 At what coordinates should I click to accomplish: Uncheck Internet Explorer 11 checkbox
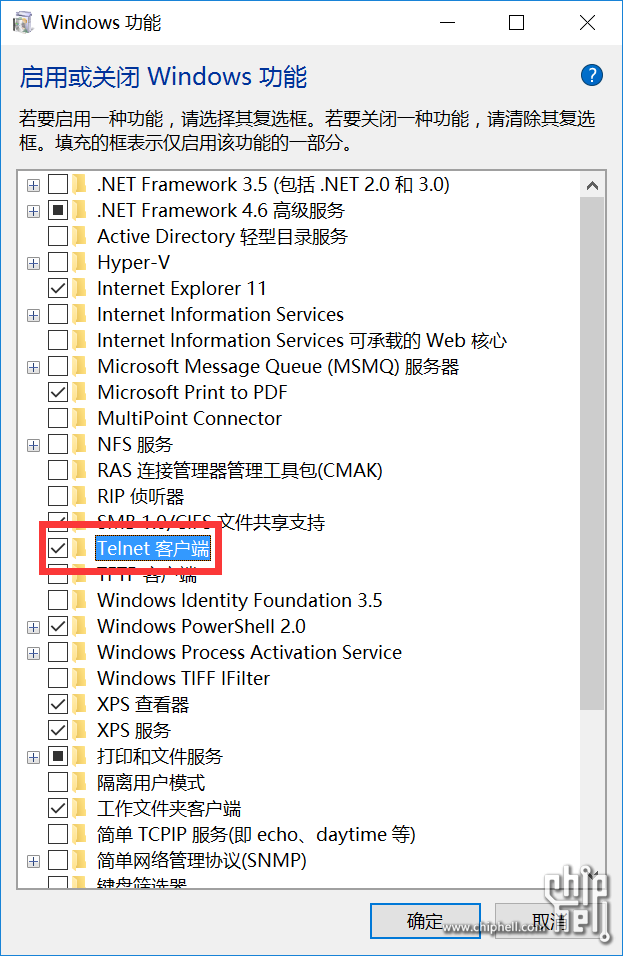pyautogui.click(x=58, y=288)
